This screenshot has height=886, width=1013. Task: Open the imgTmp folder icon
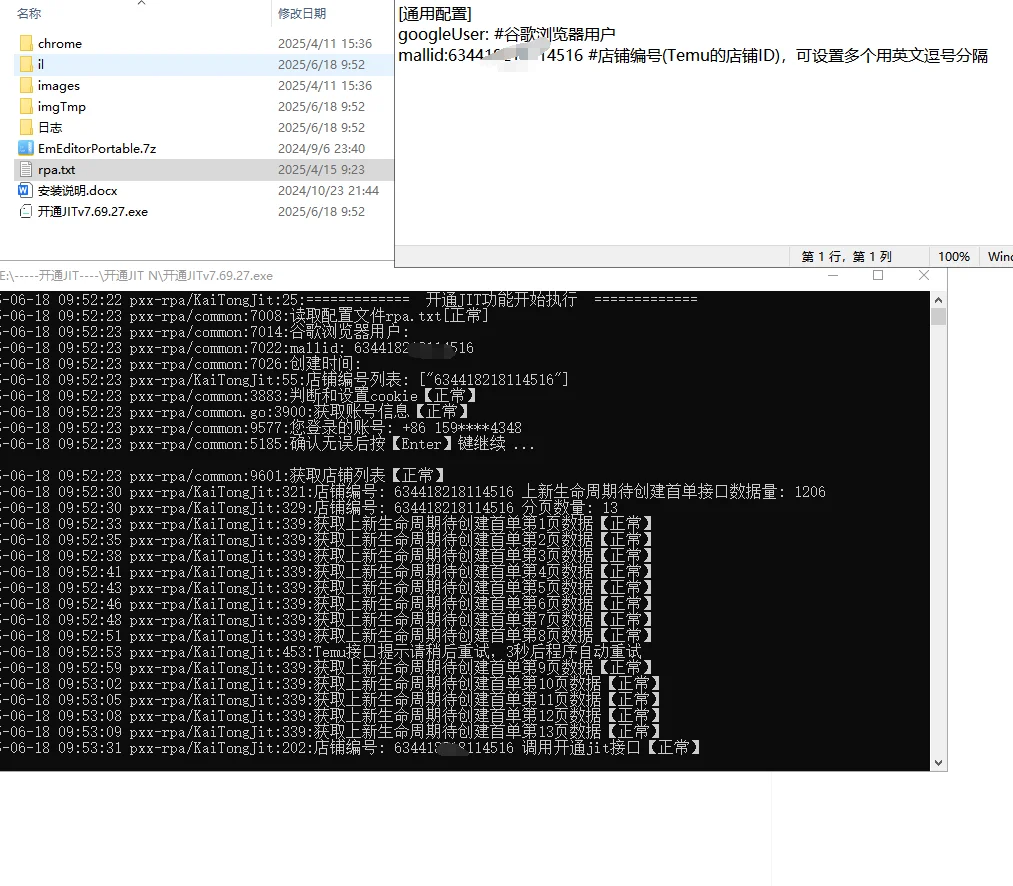(26, 107)
